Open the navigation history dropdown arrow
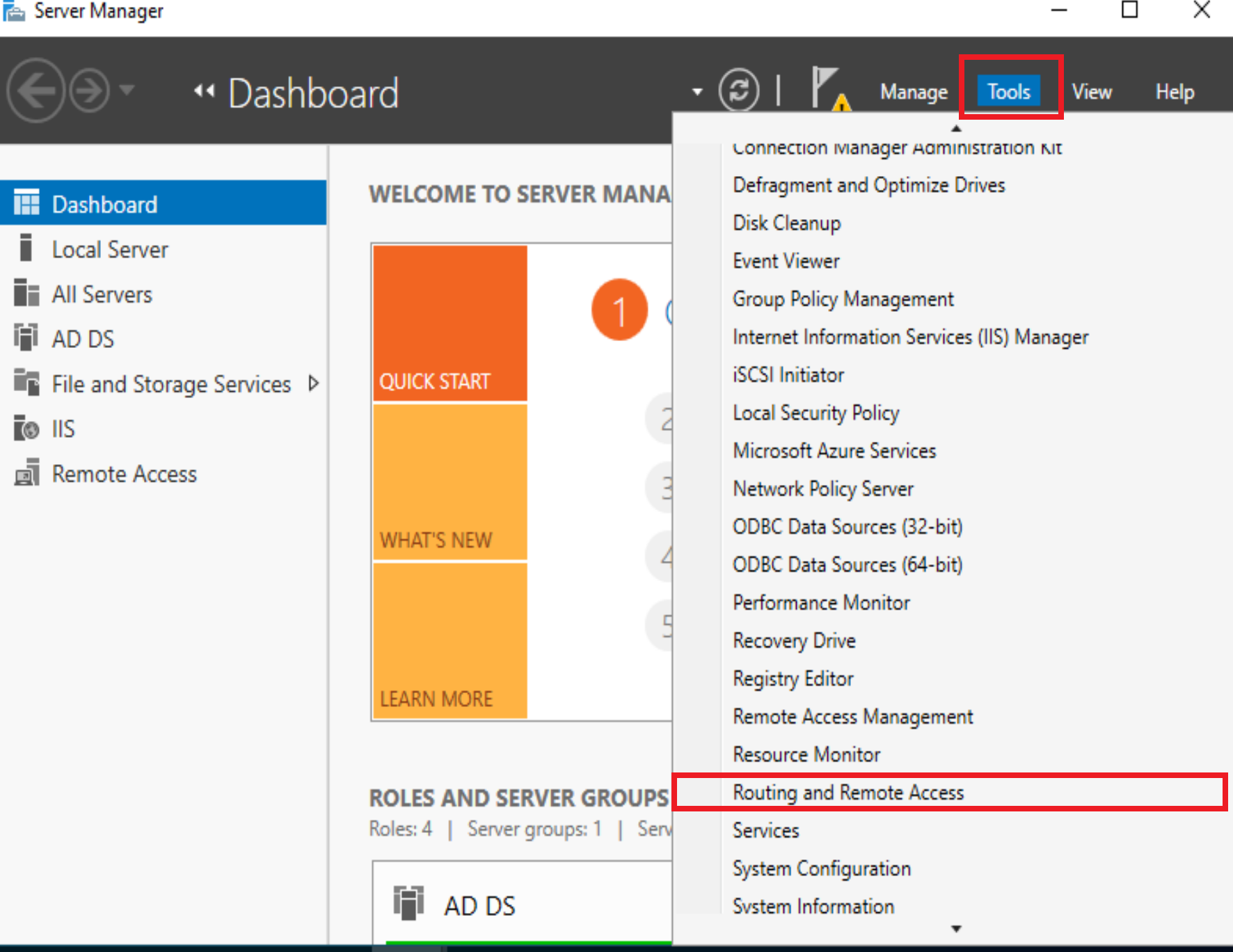 tap(127, 90)
